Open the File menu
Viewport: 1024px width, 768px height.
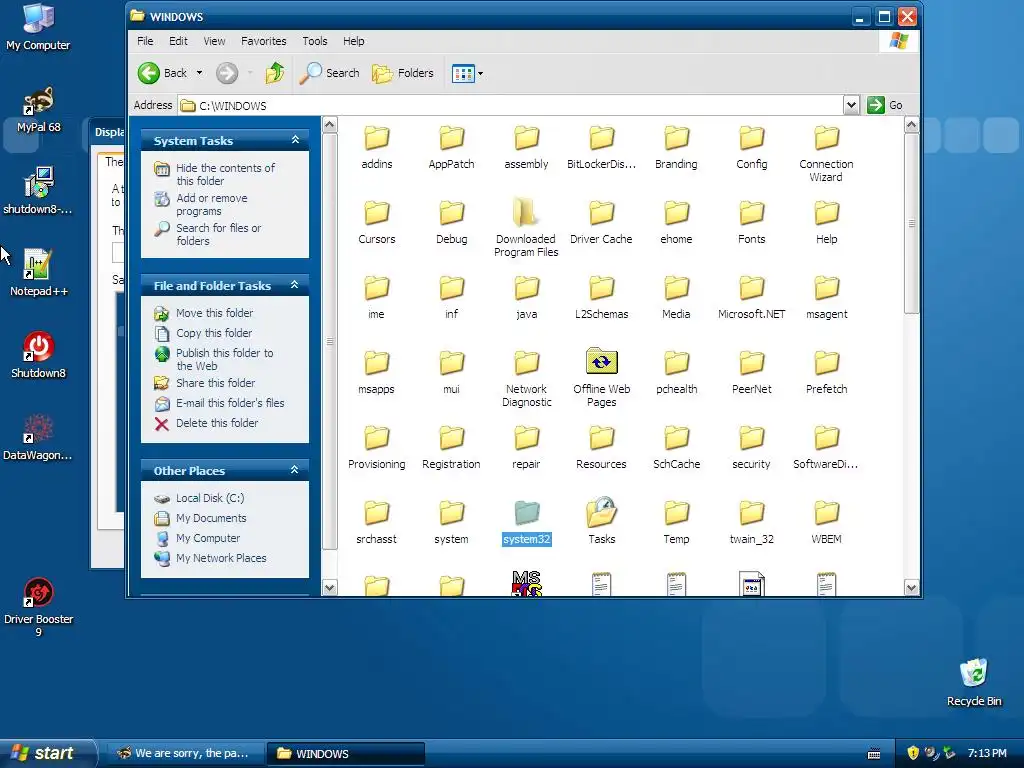point(145,41)
